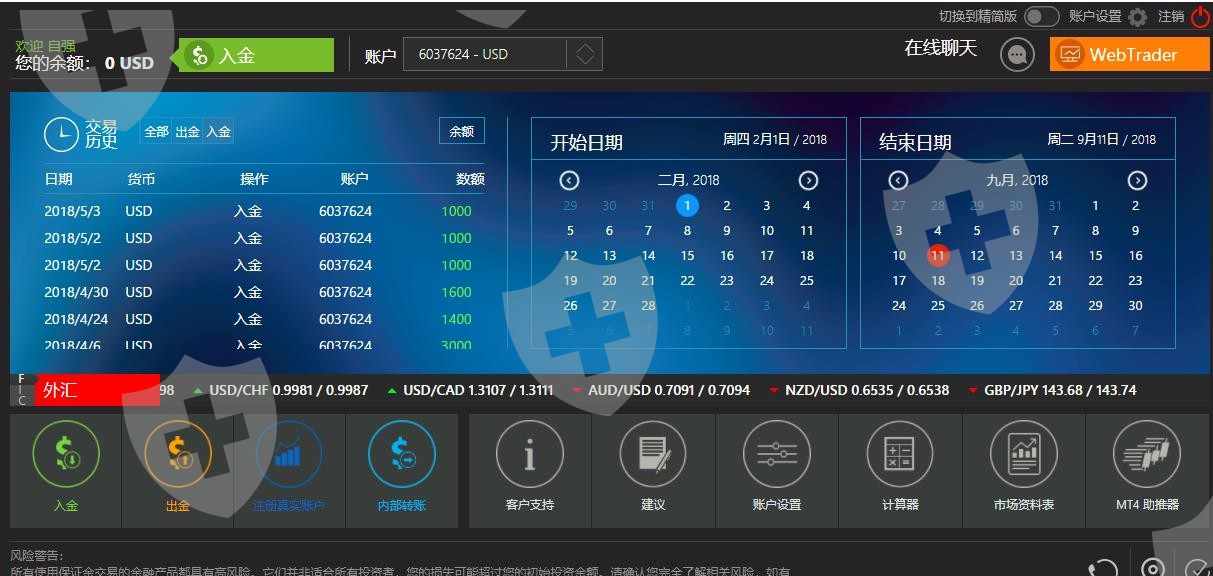Click the 二月, 2018 month title
Image resolution: width=1213 pixels, height=576 pixels.
coord(688,181)
